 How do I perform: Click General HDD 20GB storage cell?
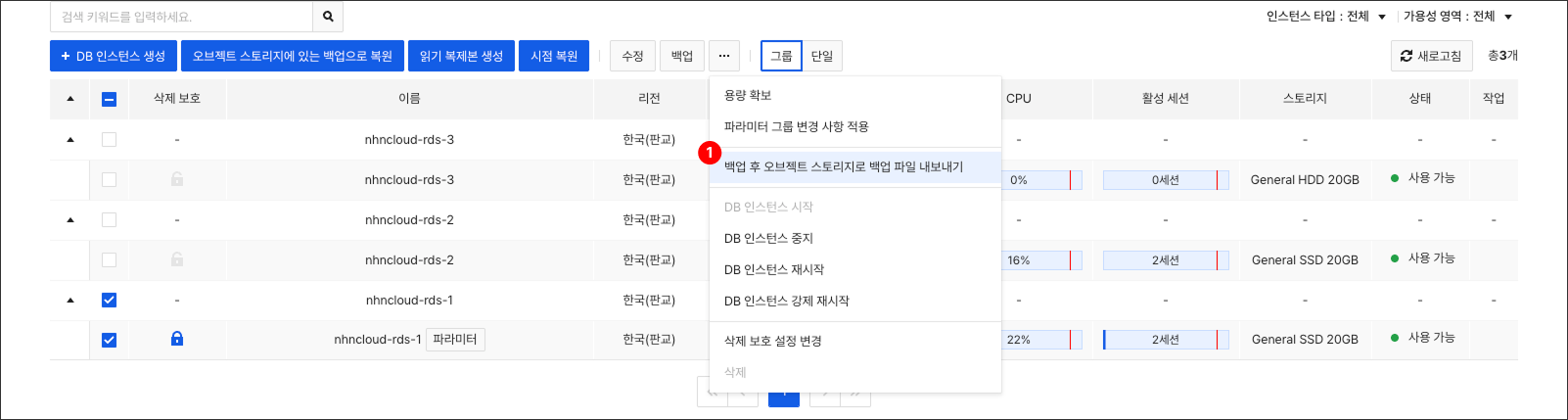click(x=1305, y=180)
